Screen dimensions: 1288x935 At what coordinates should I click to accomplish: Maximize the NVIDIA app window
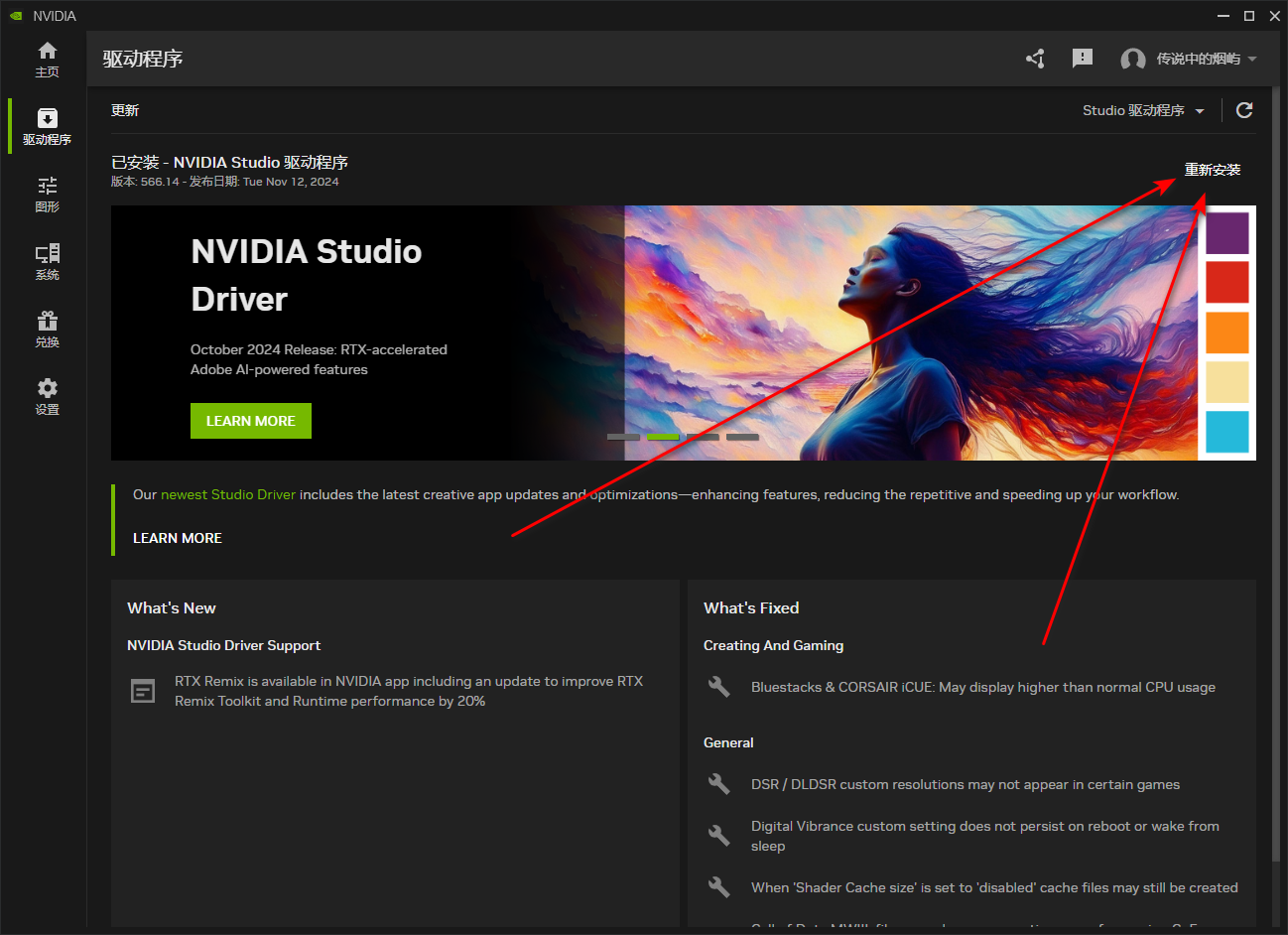pyautogui.click(x=1249, y=16)
